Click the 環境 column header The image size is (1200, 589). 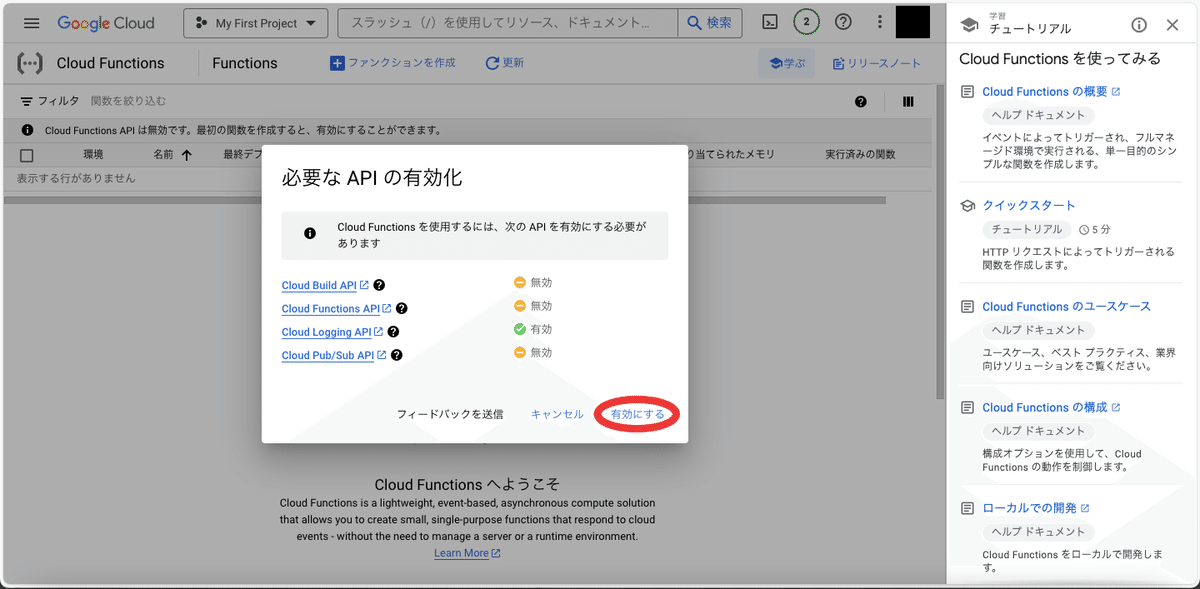(x=93, y=155)
